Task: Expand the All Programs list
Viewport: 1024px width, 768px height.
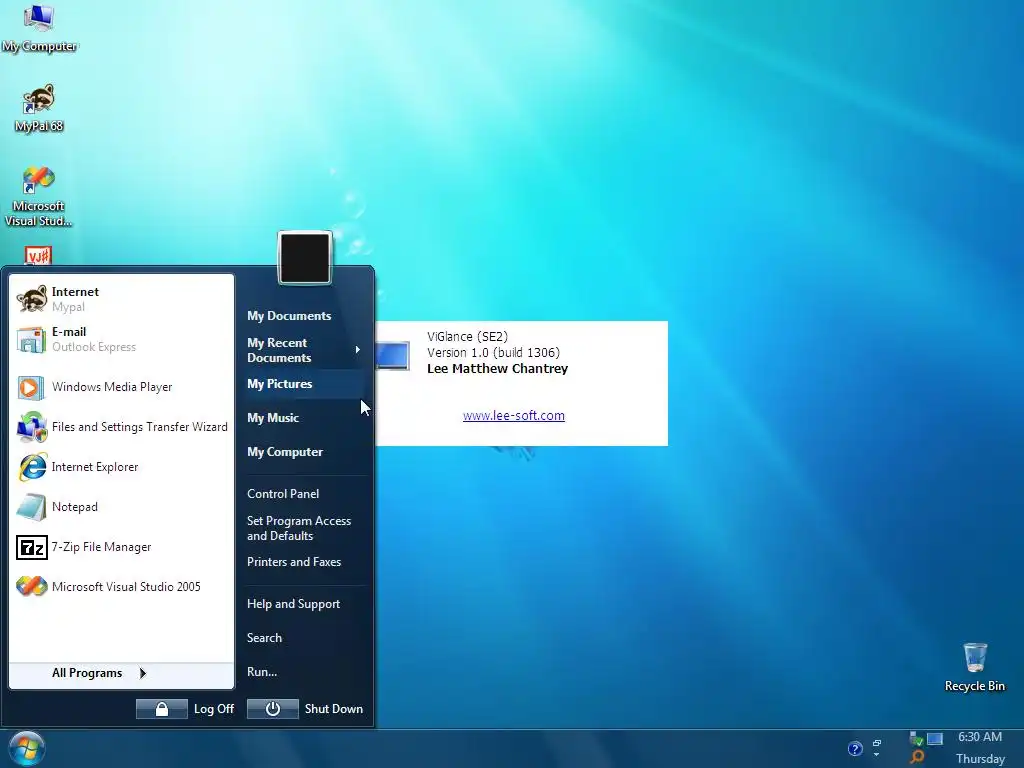Action: [x=121, y=673]
